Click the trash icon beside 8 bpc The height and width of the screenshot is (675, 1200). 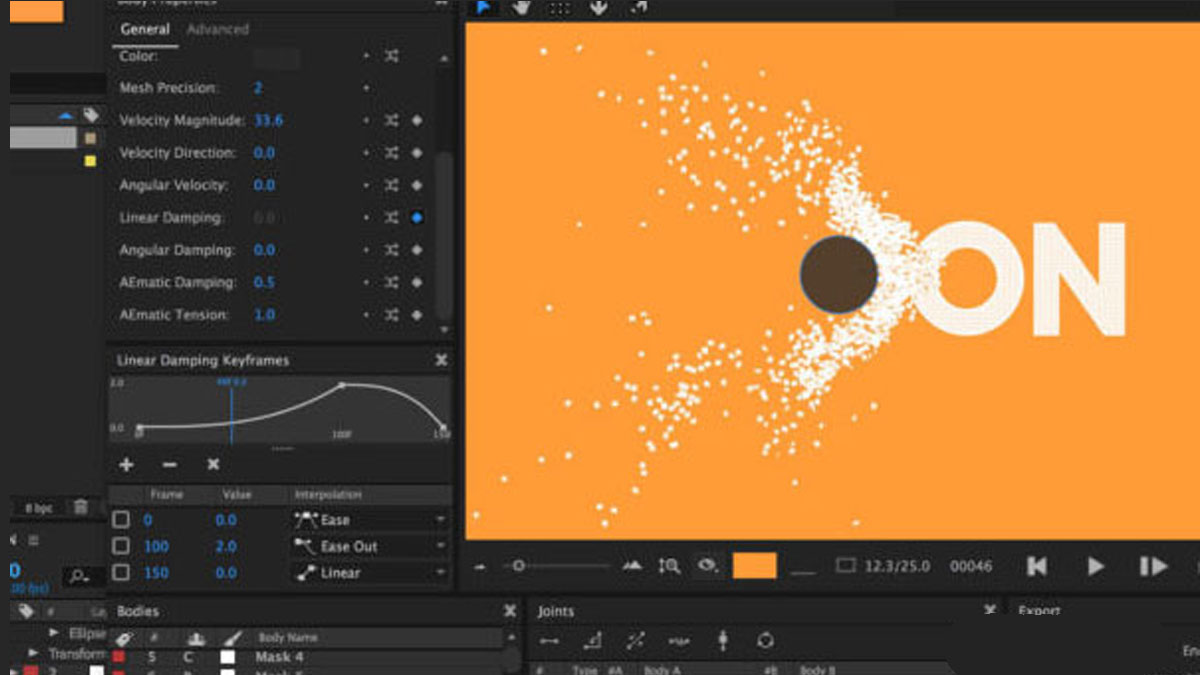pos(81,508)
